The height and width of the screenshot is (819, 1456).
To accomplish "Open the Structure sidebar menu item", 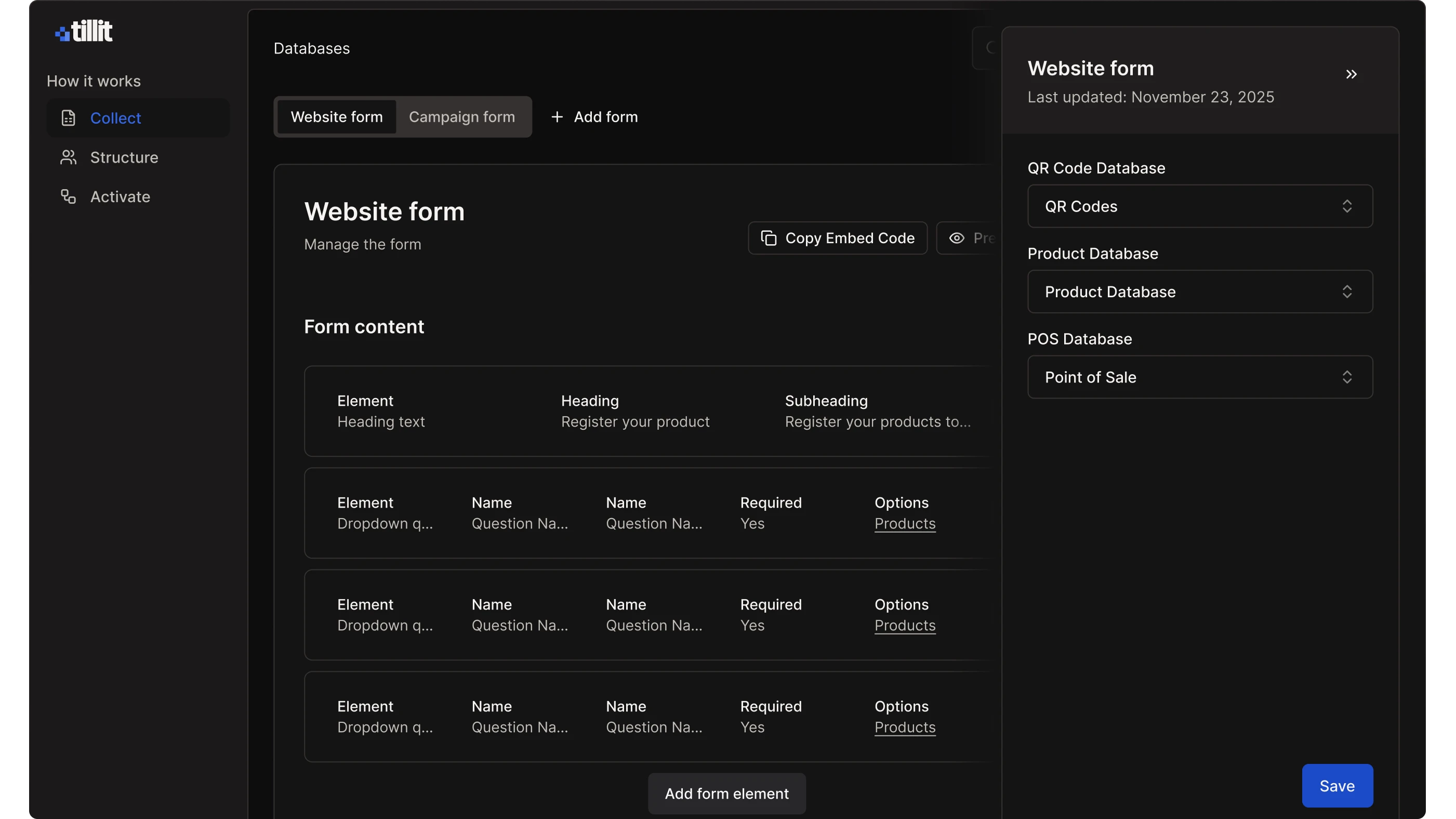I will point(124,157).
